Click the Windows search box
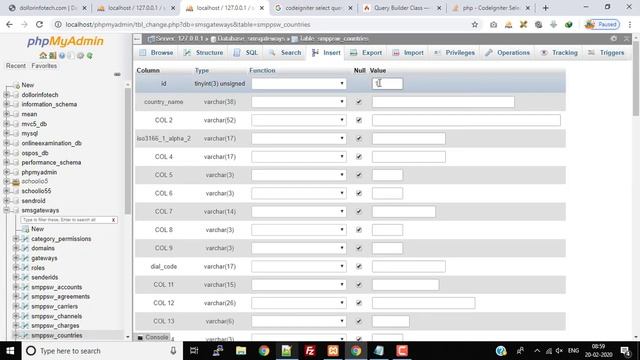This screenshot has width=640, height=360. click(102, 351)
